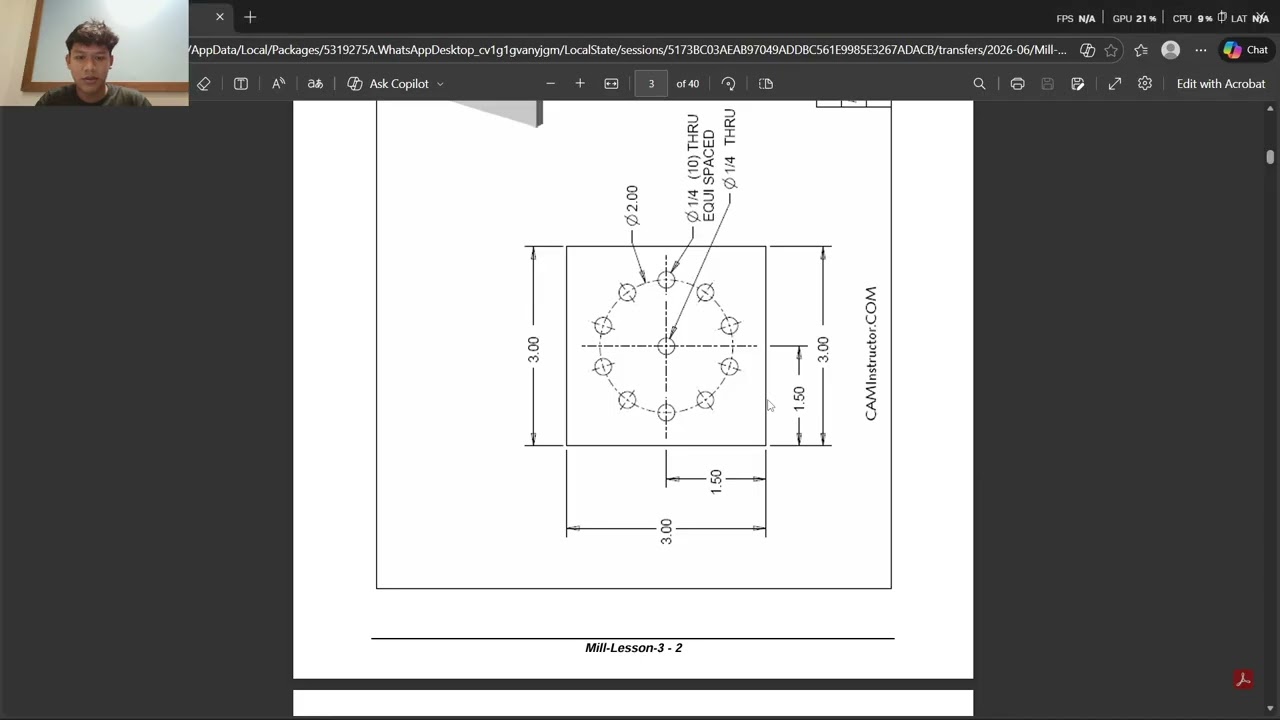Open find in PDF search icon
Image resolution: width=1280 pixels, height=720 pixels.
[979, 84]
